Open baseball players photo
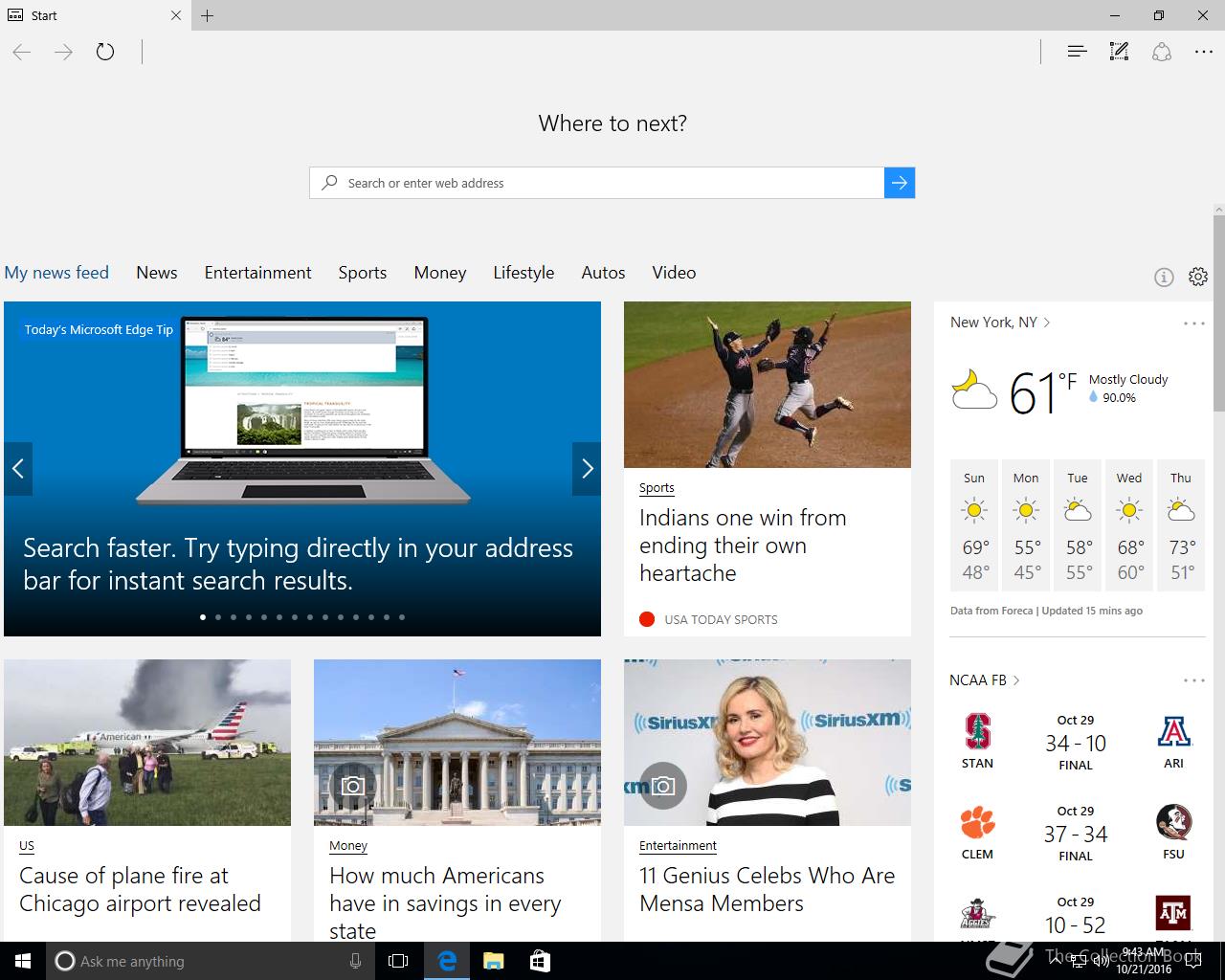The width and height of the screenshot is (1225, 980). coord(768,385)
